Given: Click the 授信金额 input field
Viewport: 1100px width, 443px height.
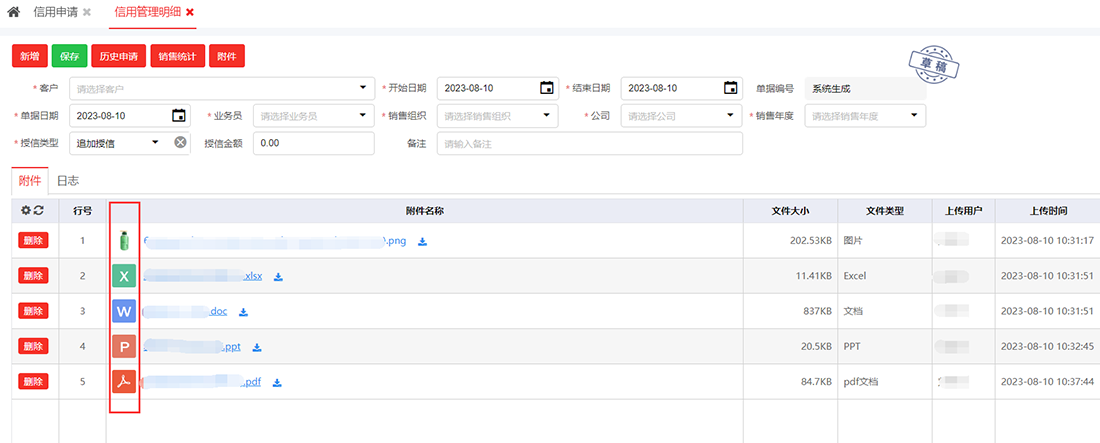Looking at the screenshot, I should click(313, 144).
